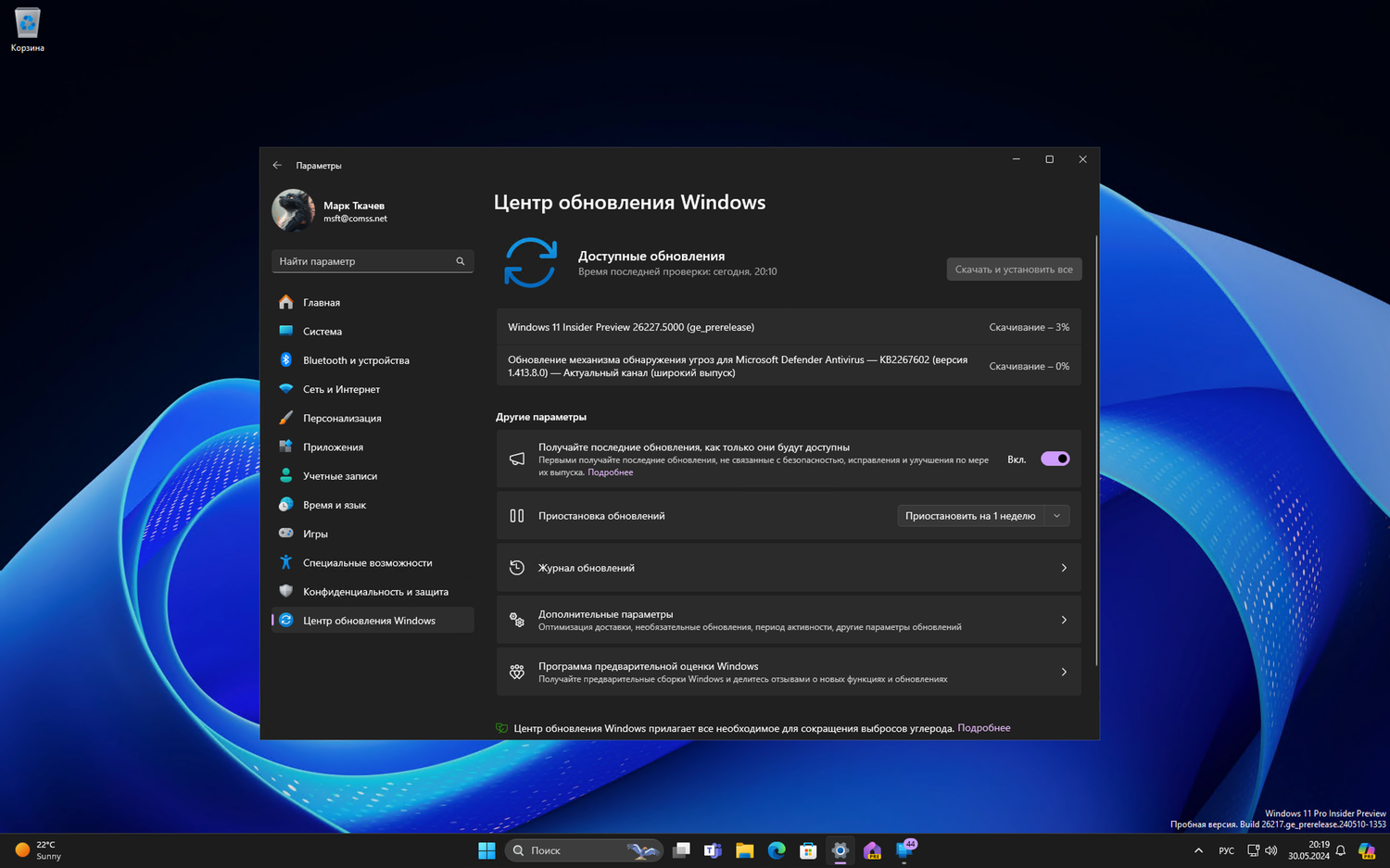1390x868 pixels.
Task: Open Подробнее link about carbon emissions
Action: (983, 728)
